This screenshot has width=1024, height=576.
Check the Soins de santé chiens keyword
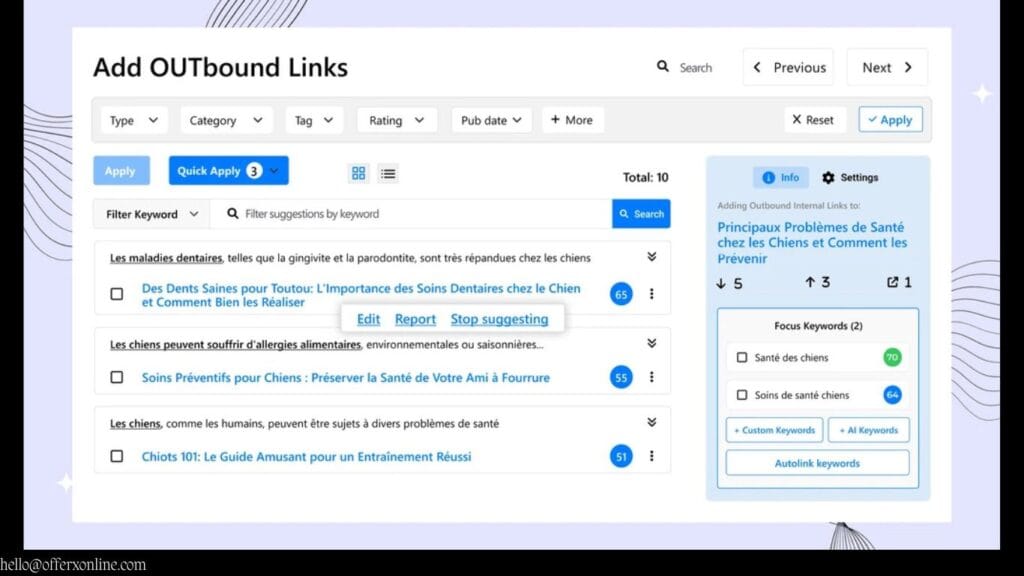pos(741,394)
